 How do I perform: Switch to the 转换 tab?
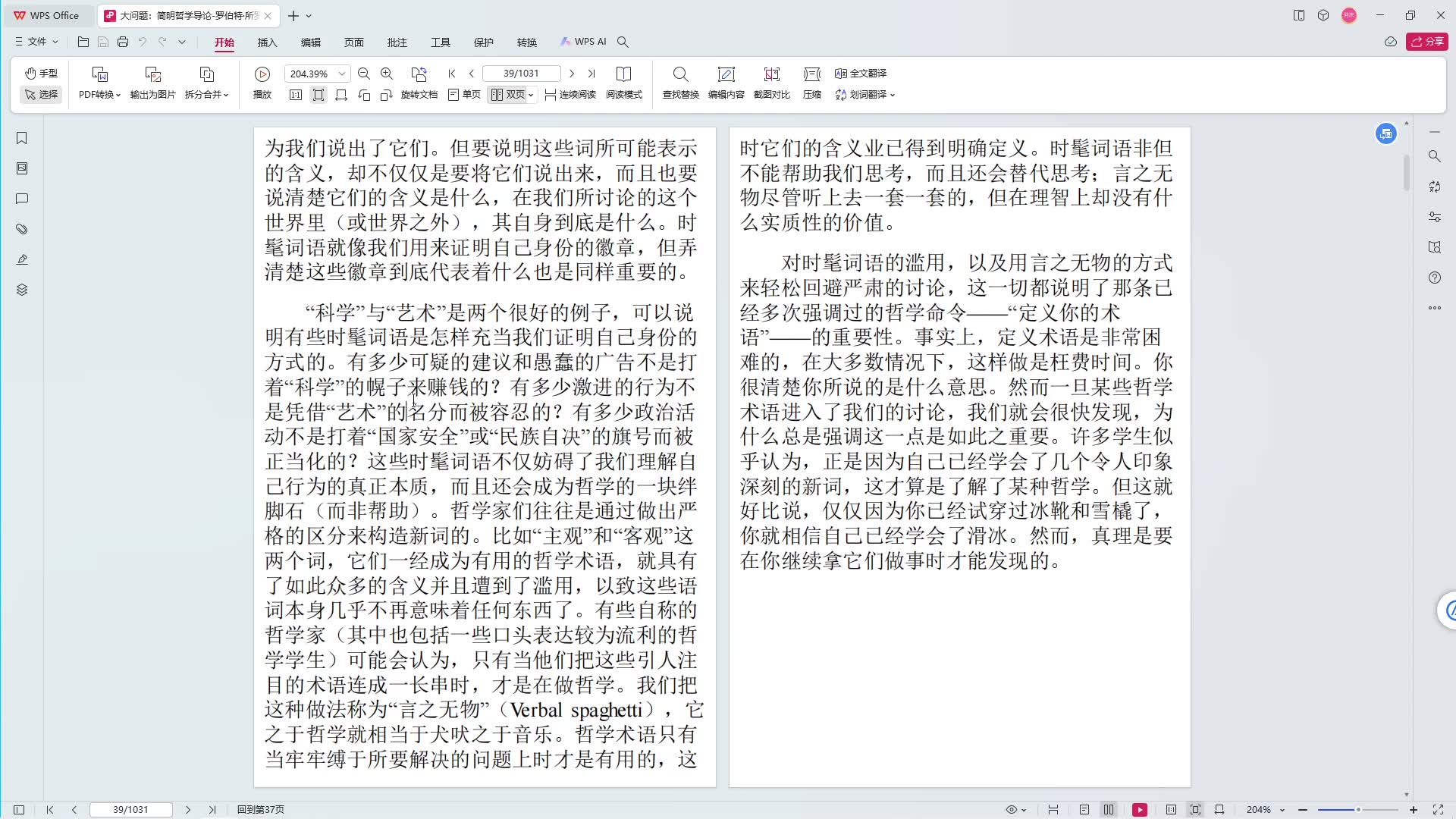coord(527,42)
